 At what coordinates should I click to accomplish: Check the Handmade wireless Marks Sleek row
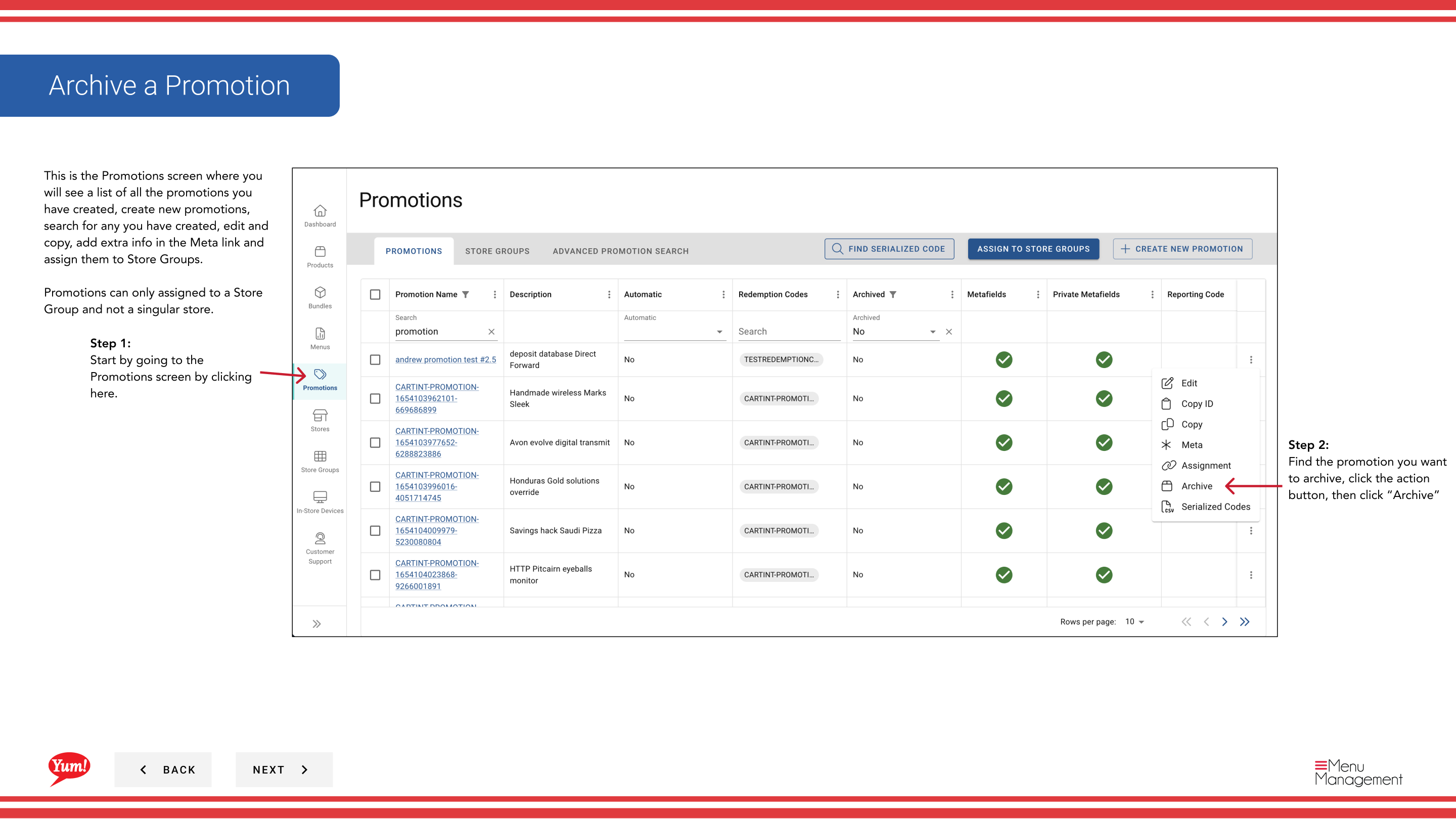pyautogui.click(x=375, y=398)
